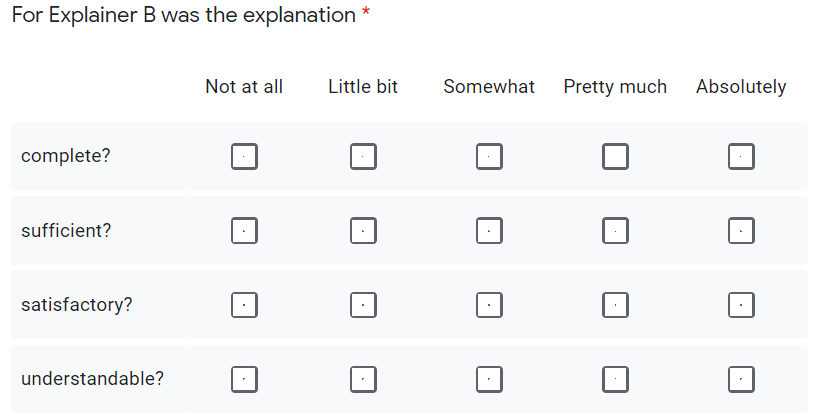Check 'Pretty much' for sufficient

pyautogui.click(x=615, y=231)
